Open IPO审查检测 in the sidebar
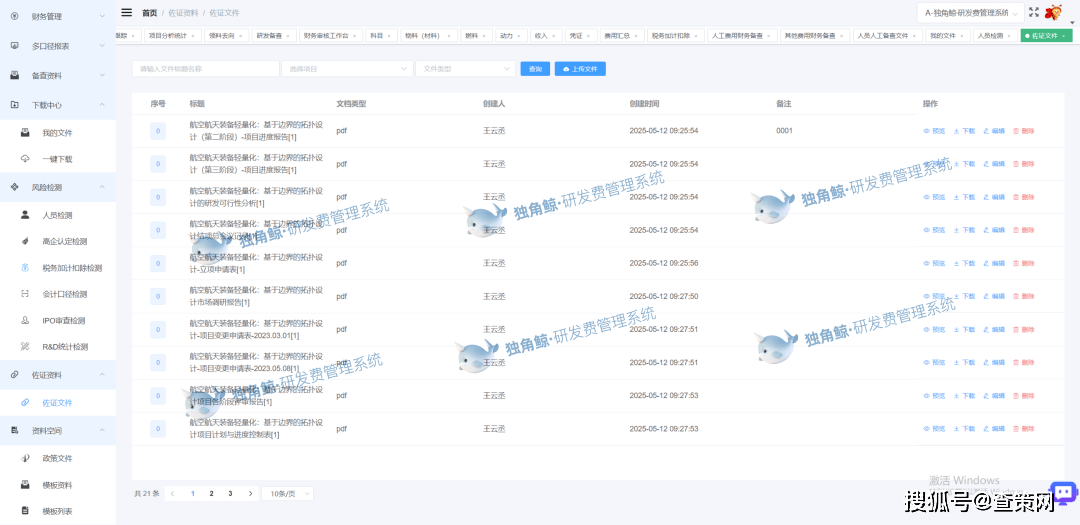 (63, 321)
